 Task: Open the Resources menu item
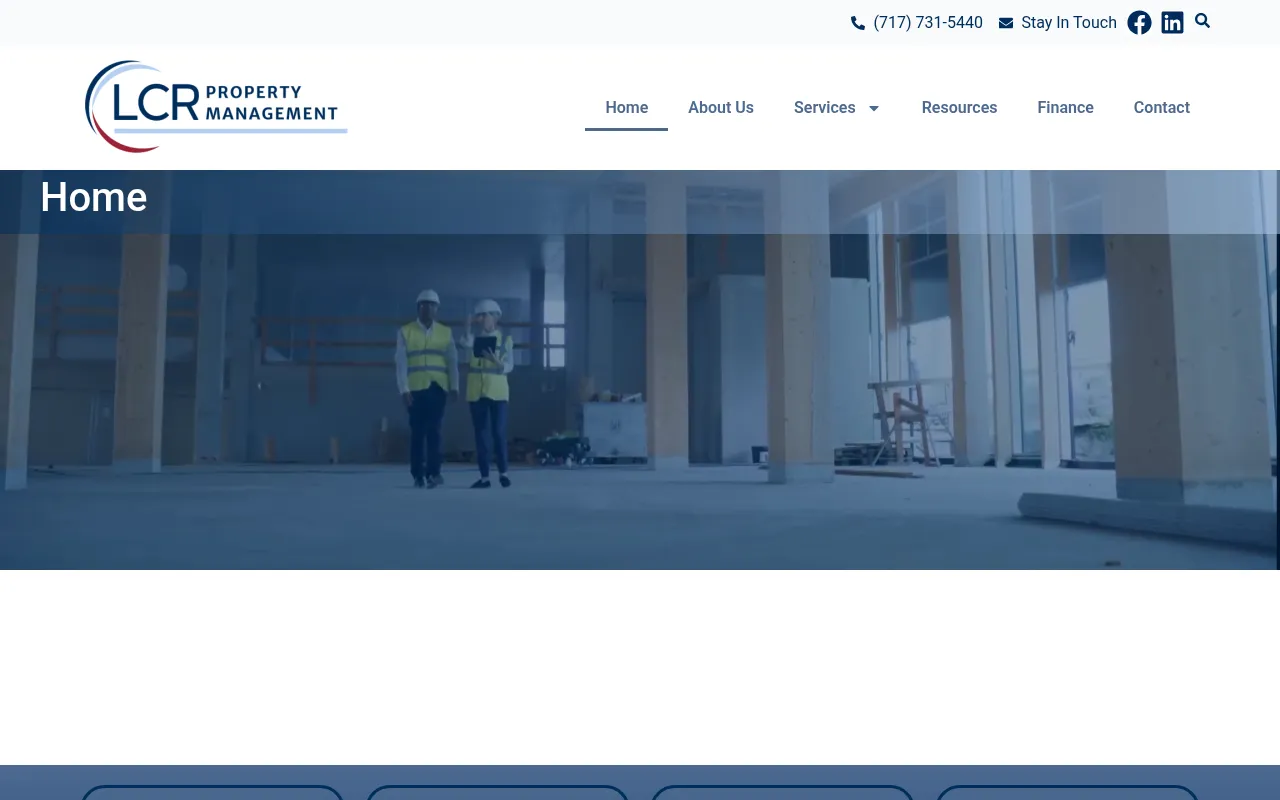click(959, 107)
